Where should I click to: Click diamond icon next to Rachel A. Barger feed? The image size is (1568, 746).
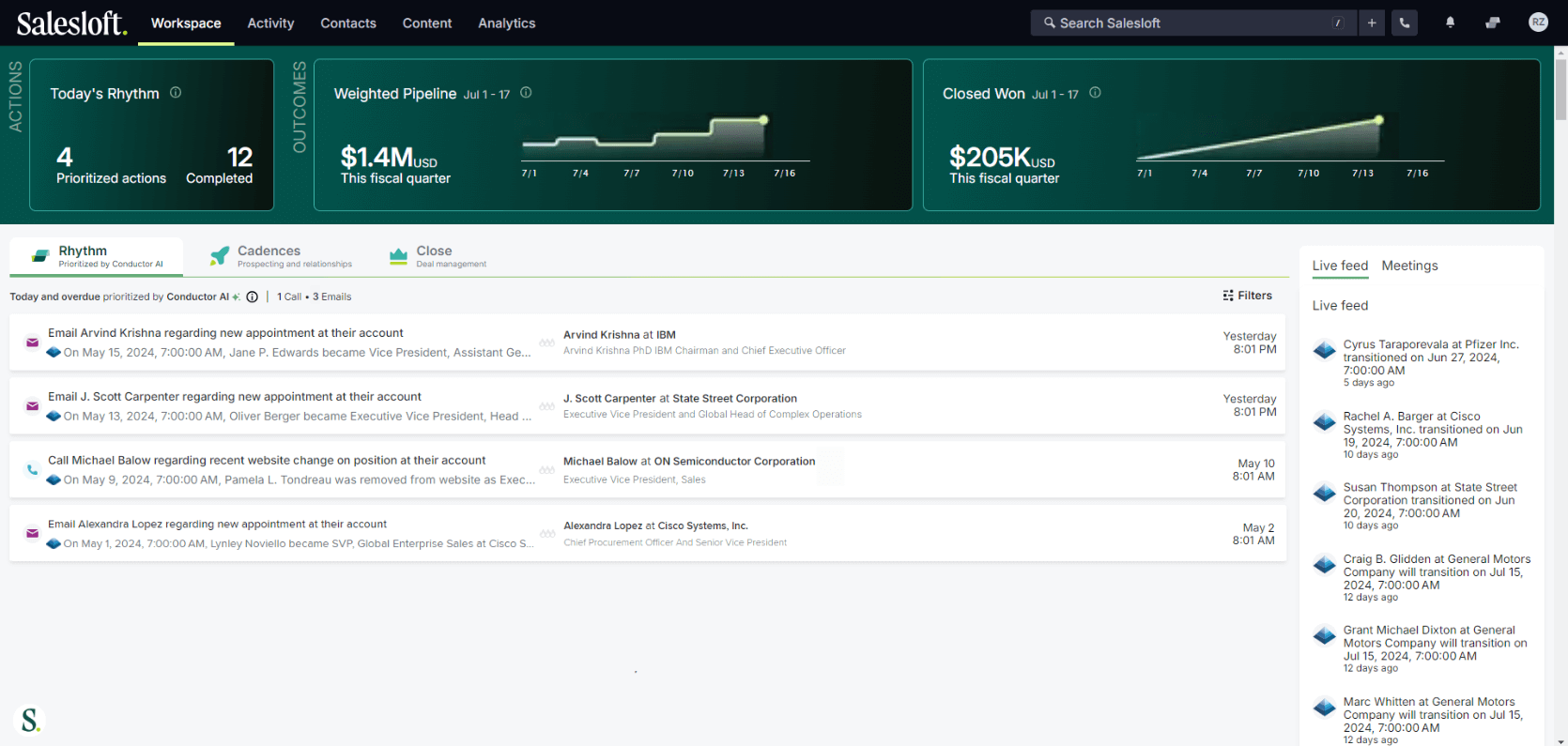tap(1325, 421)
